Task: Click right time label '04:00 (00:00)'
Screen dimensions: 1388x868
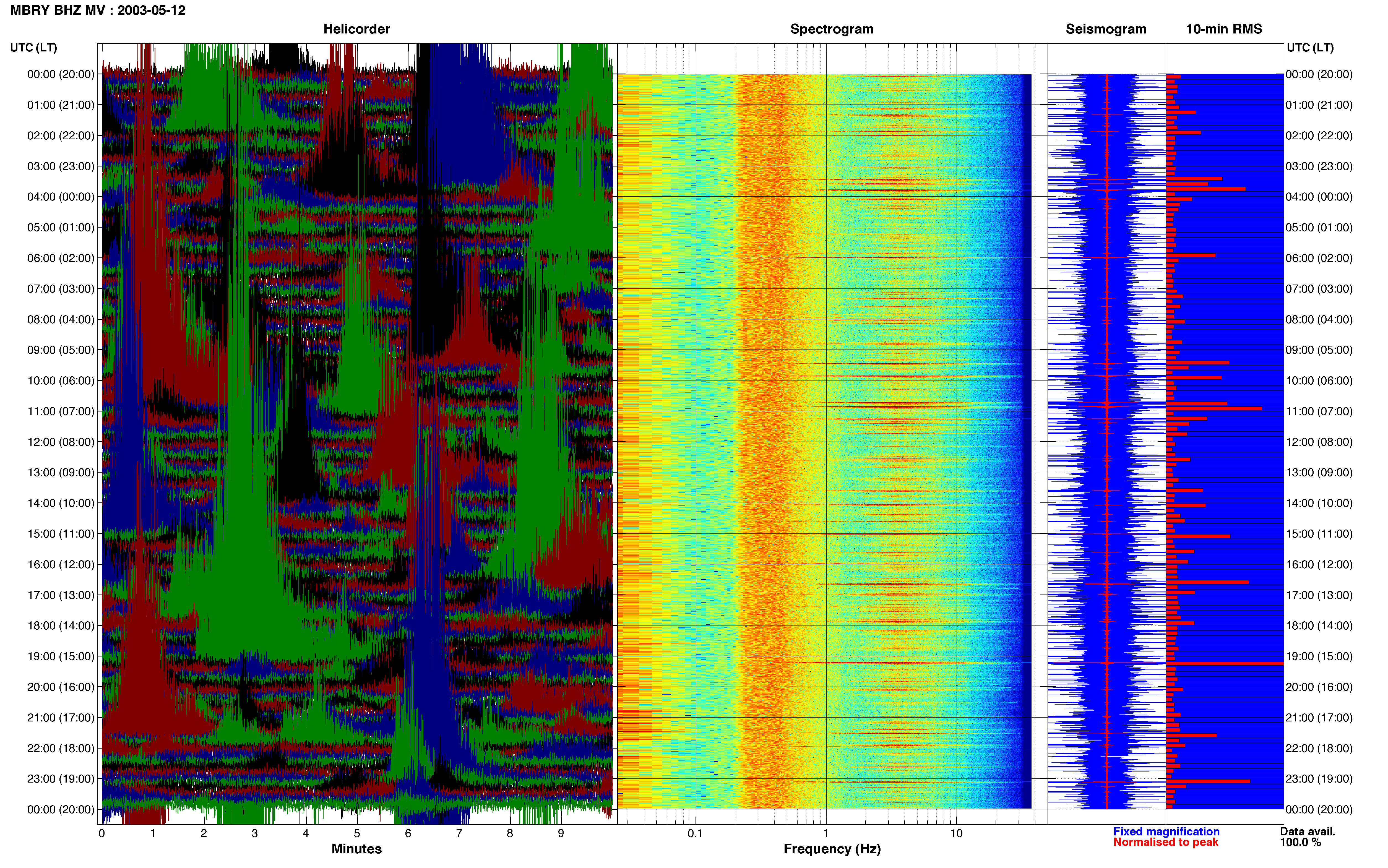Action: tap(1319, 197)
